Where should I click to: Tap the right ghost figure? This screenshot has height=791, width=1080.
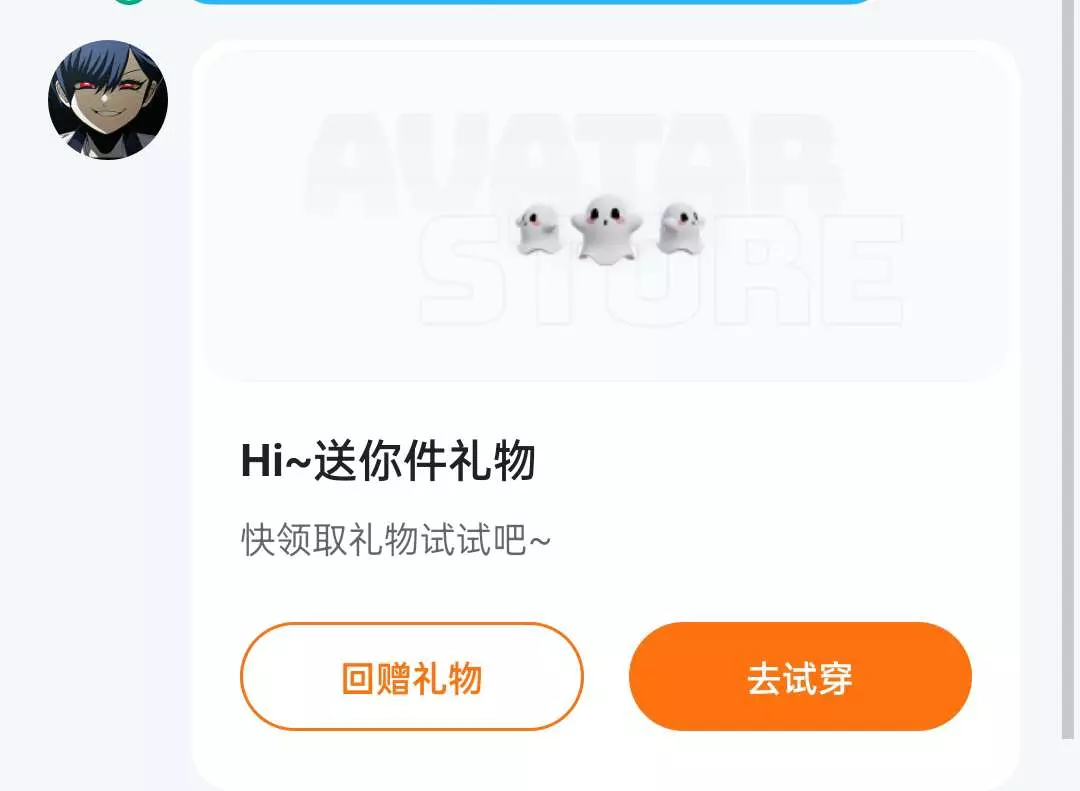681,228
